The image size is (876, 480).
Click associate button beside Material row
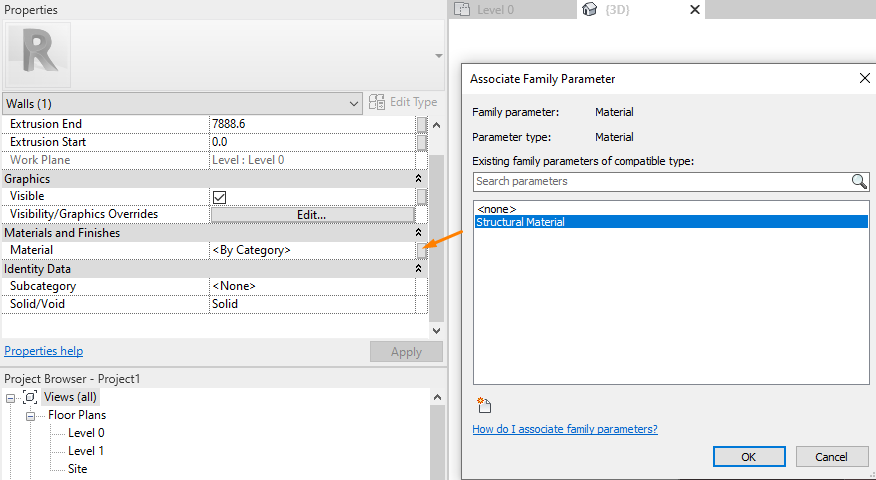tap(422, 250)
